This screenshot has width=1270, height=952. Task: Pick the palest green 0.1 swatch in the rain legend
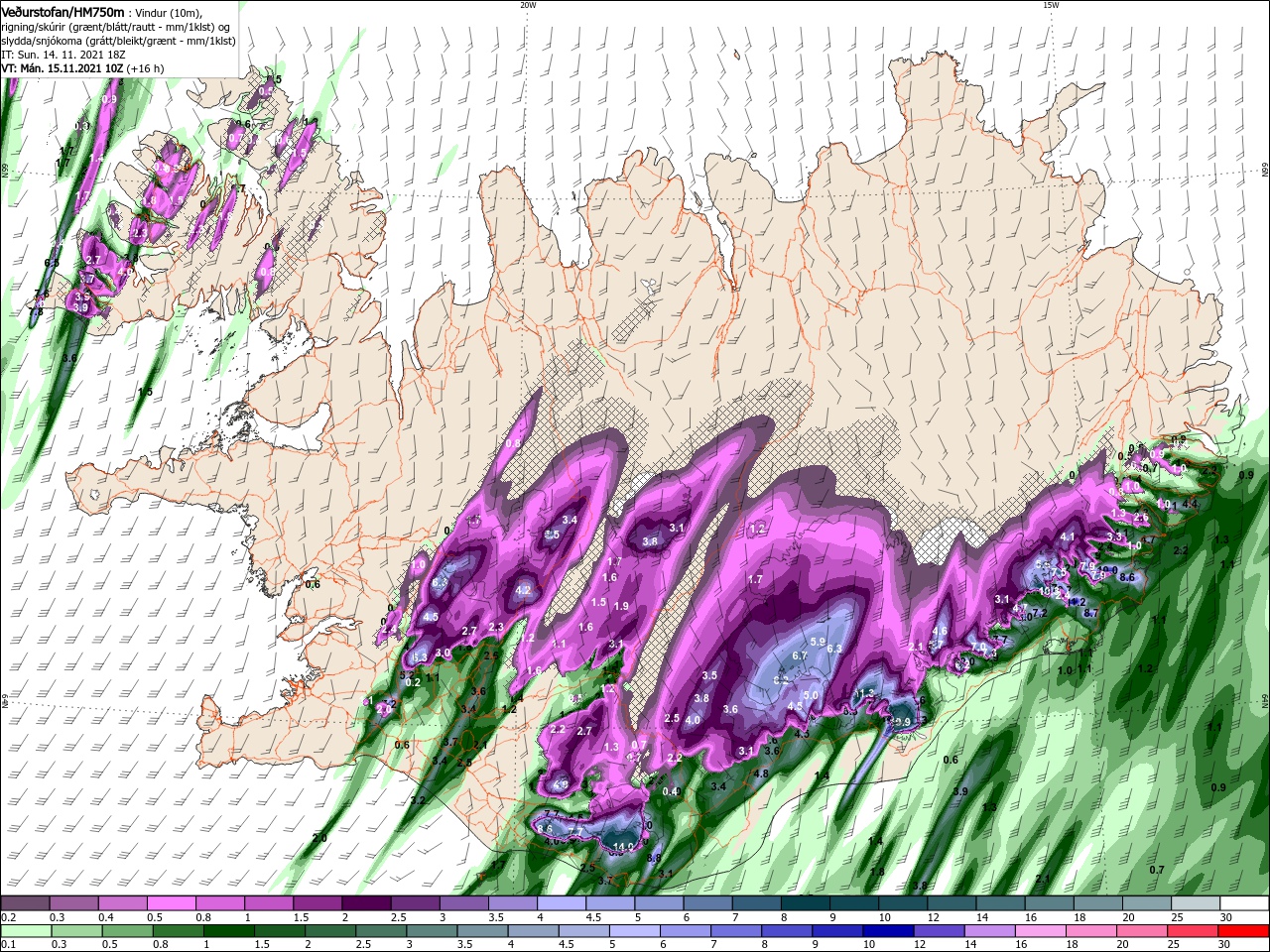[27, 931]
